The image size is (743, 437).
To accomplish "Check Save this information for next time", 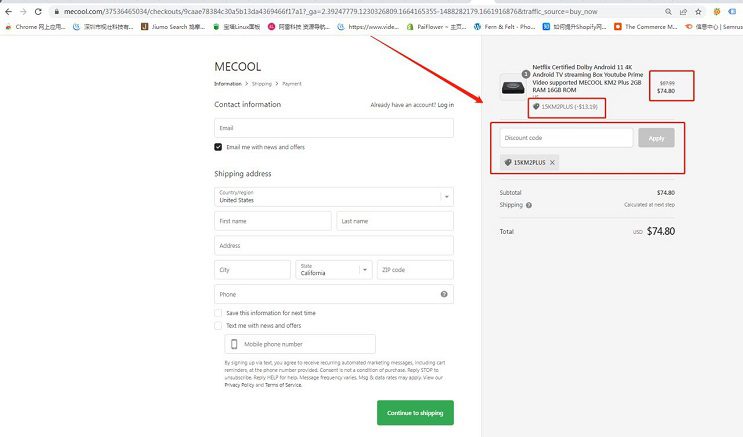I will pyautogui.click(x=218, y=313).
